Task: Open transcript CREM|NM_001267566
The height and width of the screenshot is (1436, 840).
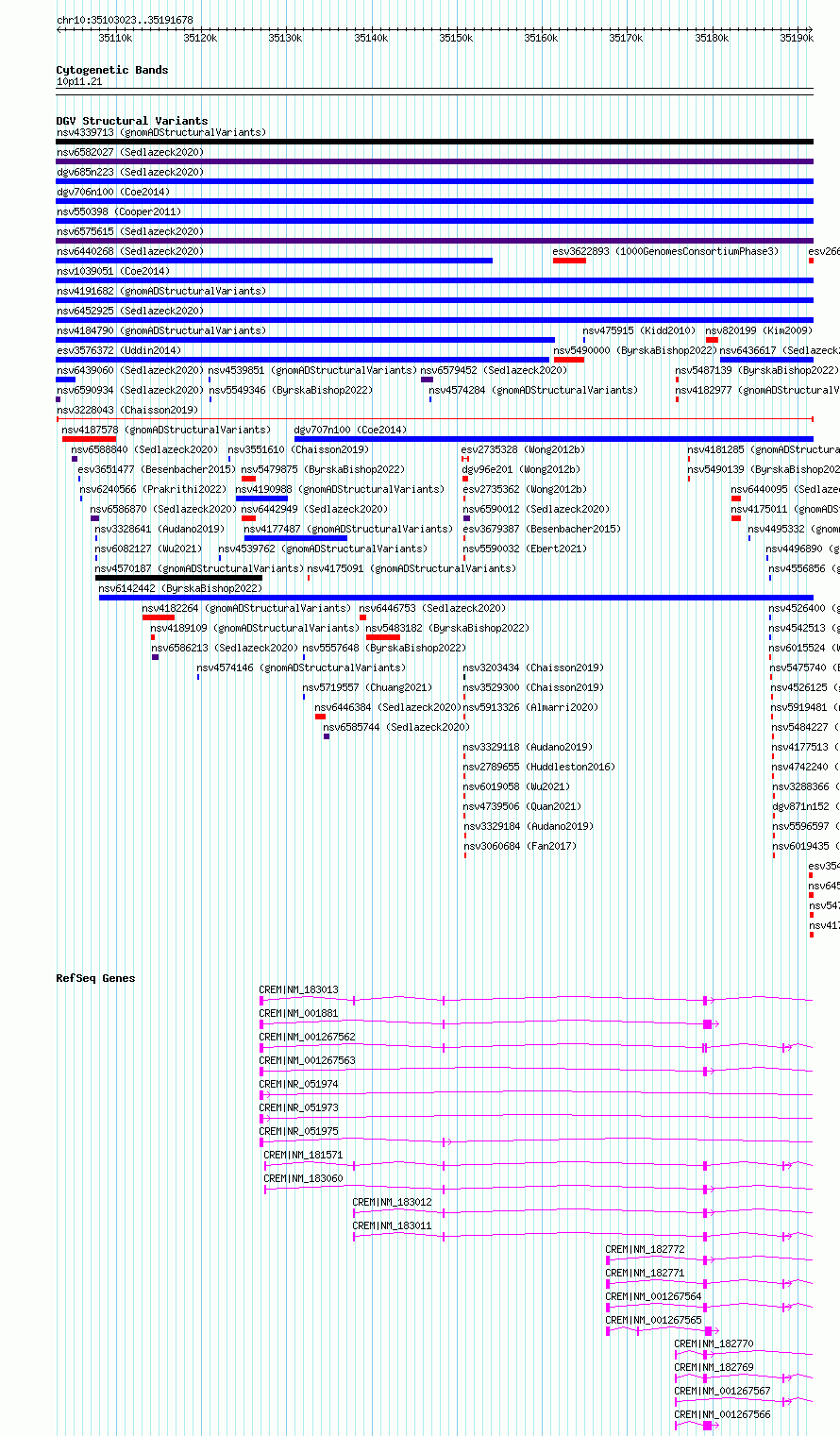Action: tap(723, 1414)
